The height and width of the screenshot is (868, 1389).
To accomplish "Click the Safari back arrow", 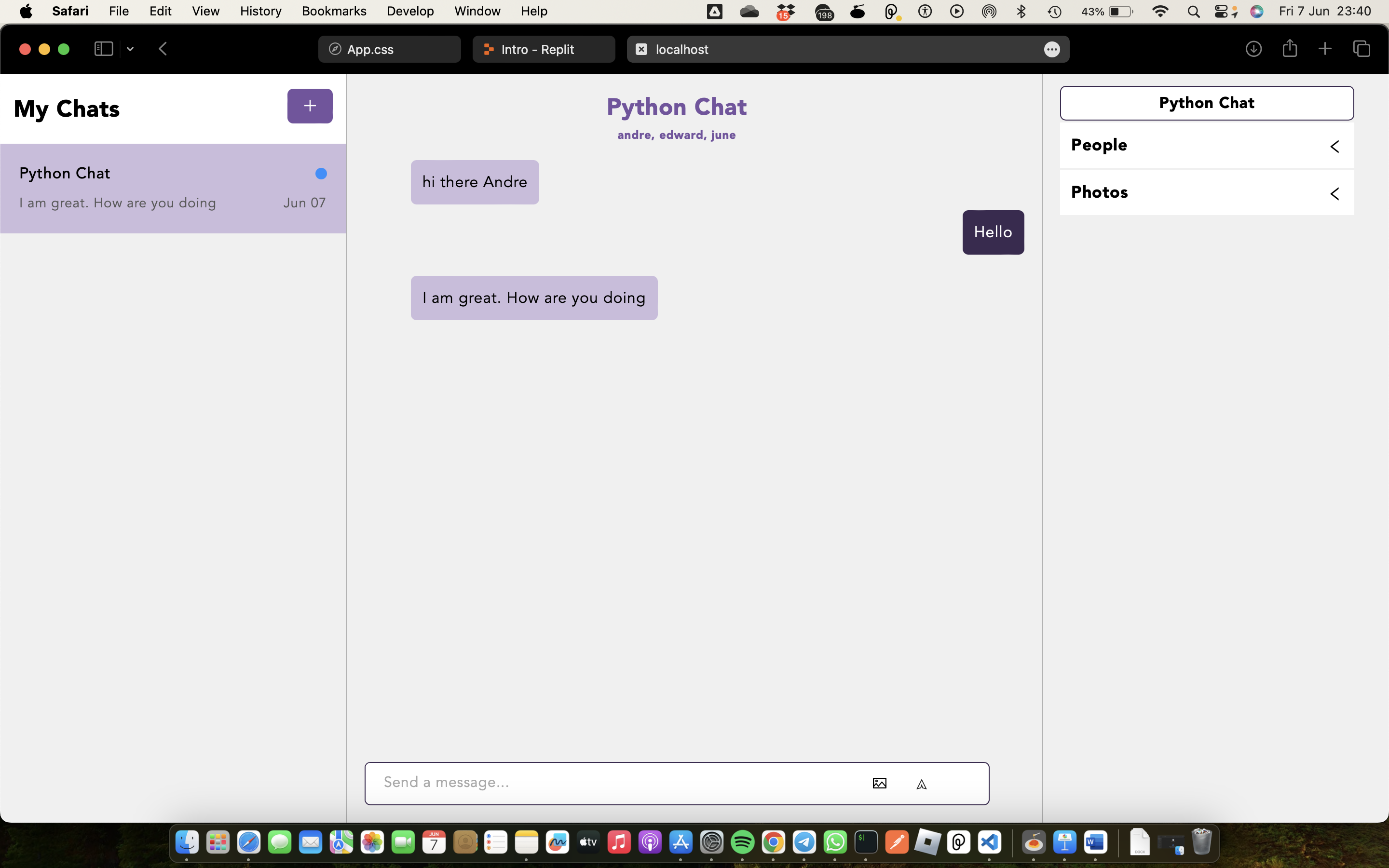I will 163,49.
